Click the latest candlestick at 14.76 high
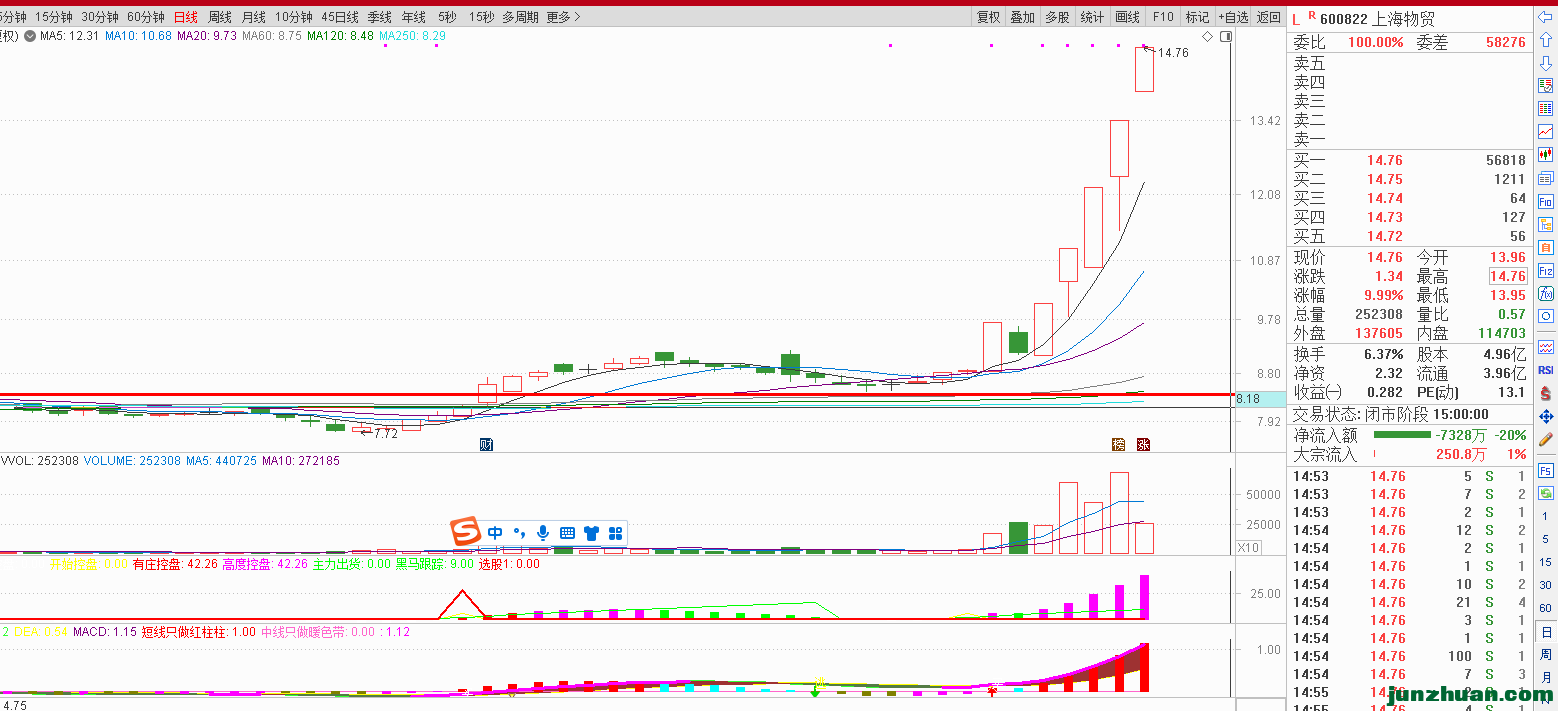1558x711 pixels. point(1144,70)
